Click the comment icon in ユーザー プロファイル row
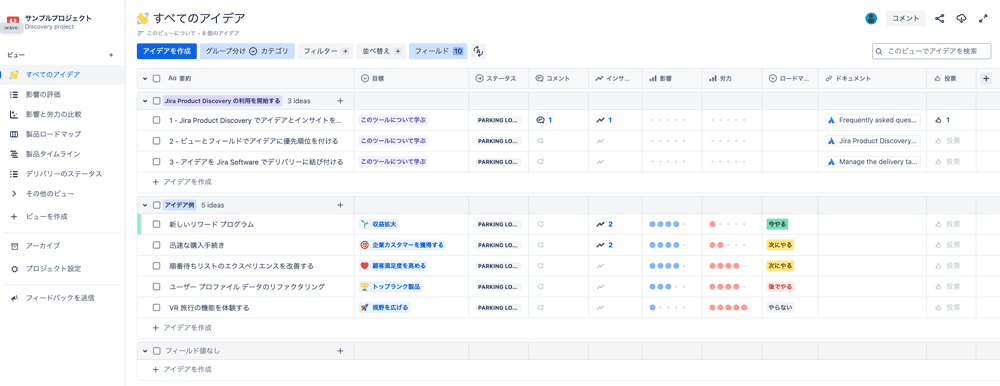Viewport: 1000px width, 386px height. (540, 287)
